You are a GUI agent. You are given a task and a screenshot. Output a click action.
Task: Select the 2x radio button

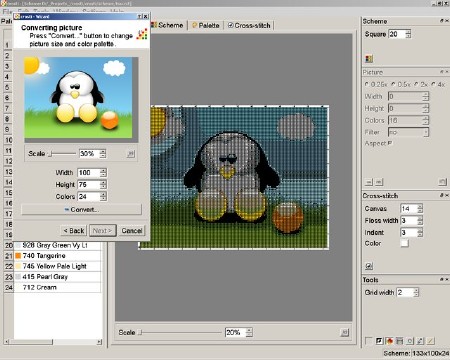416,84
